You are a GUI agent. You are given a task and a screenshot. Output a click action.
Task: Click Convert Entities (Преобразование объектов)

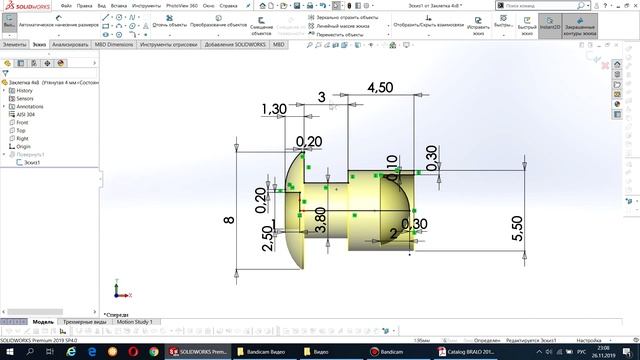(x=218, y=21)
